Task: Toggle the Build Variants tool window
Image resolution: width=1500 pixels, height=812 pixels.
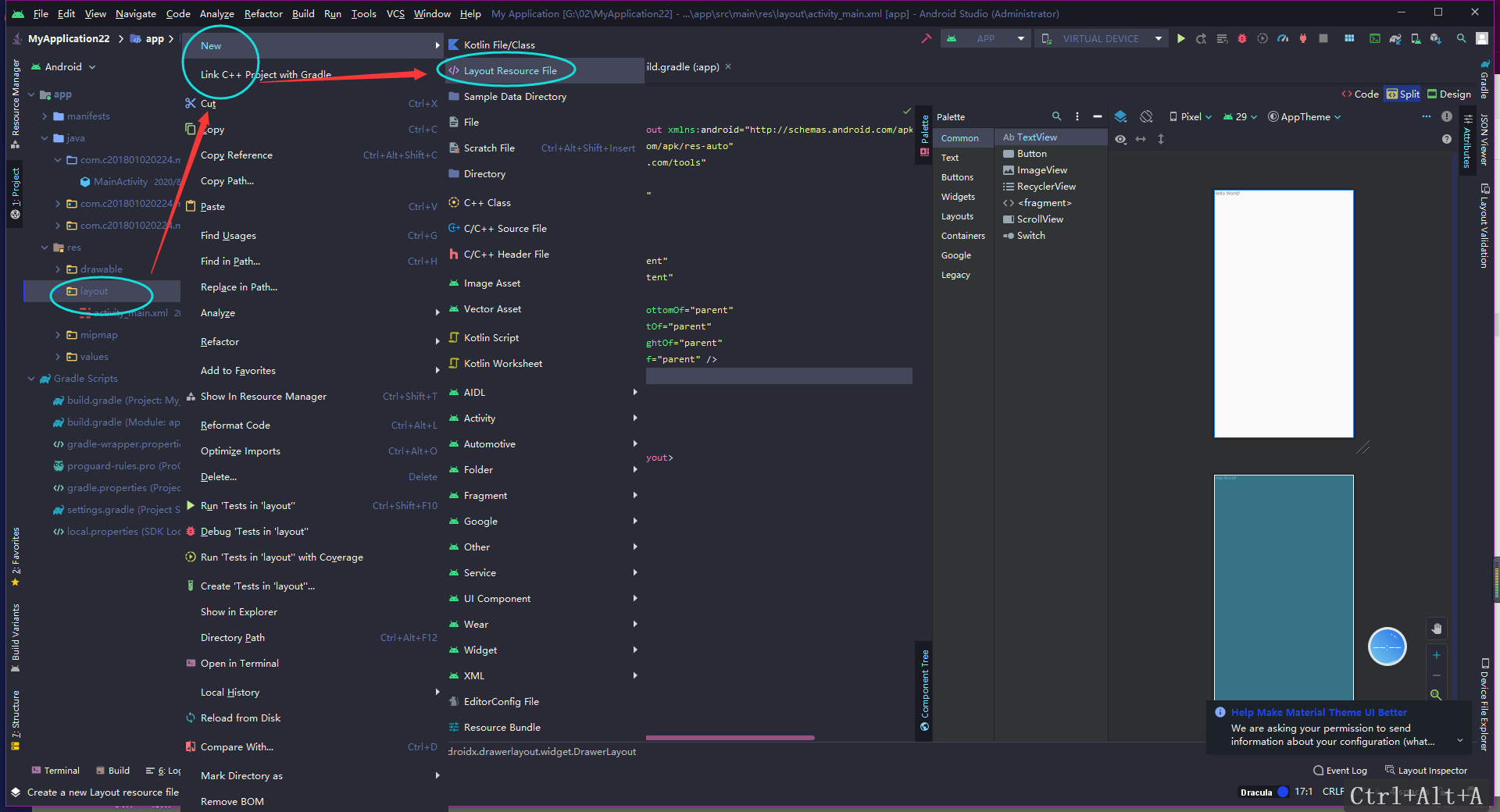Action: 15,638
